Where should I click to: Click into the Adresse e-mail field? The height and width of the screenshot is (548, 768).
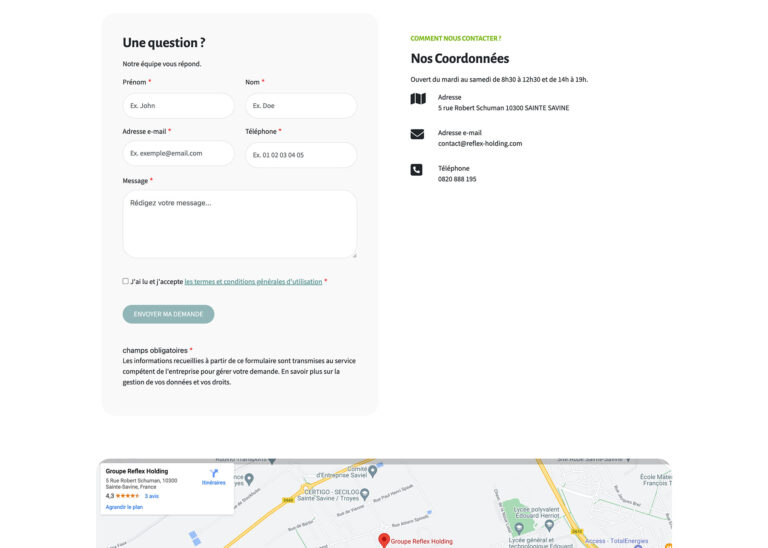point(178,154)
